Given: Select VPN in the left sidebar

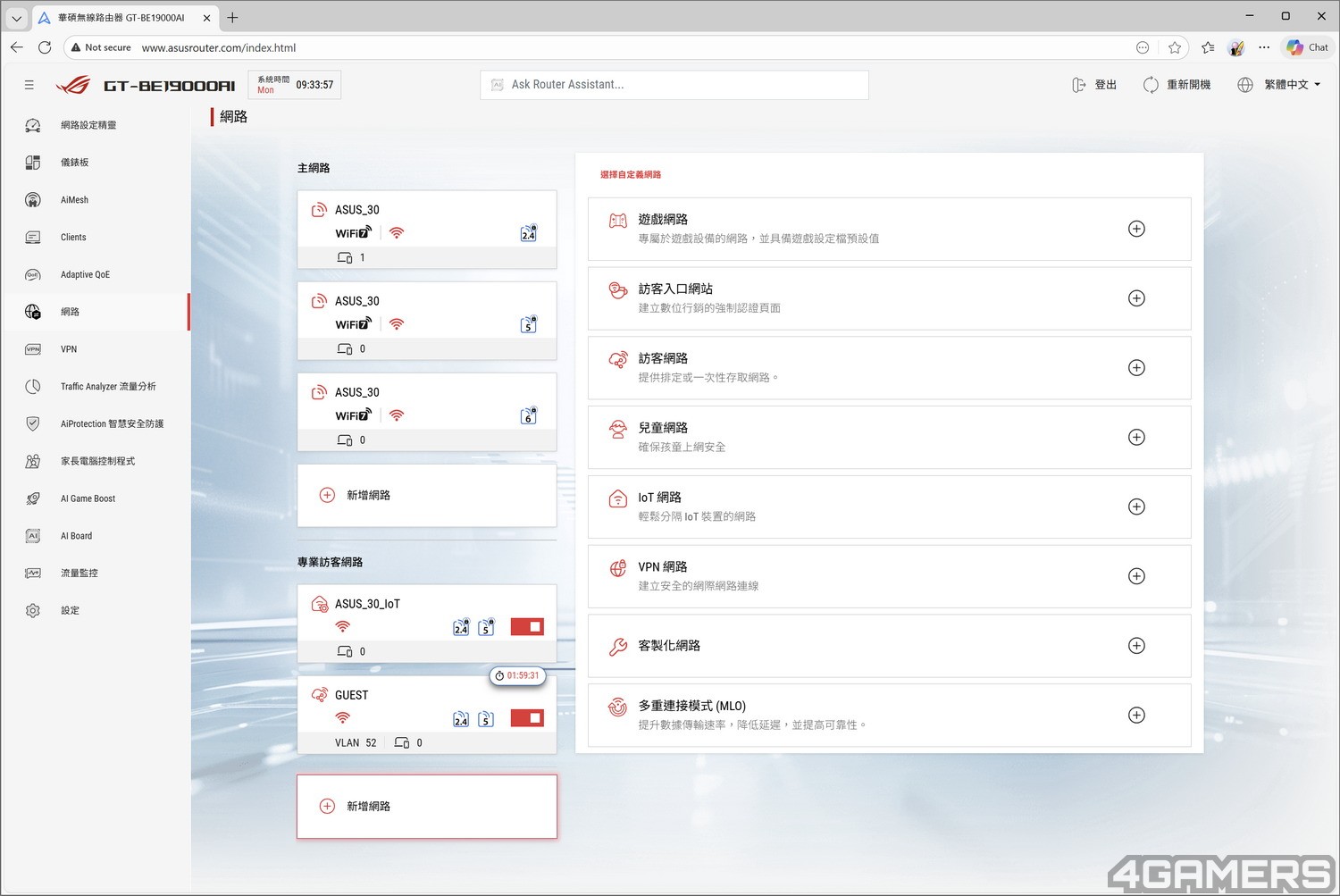Looking at the screenshot, I should 69,349.
